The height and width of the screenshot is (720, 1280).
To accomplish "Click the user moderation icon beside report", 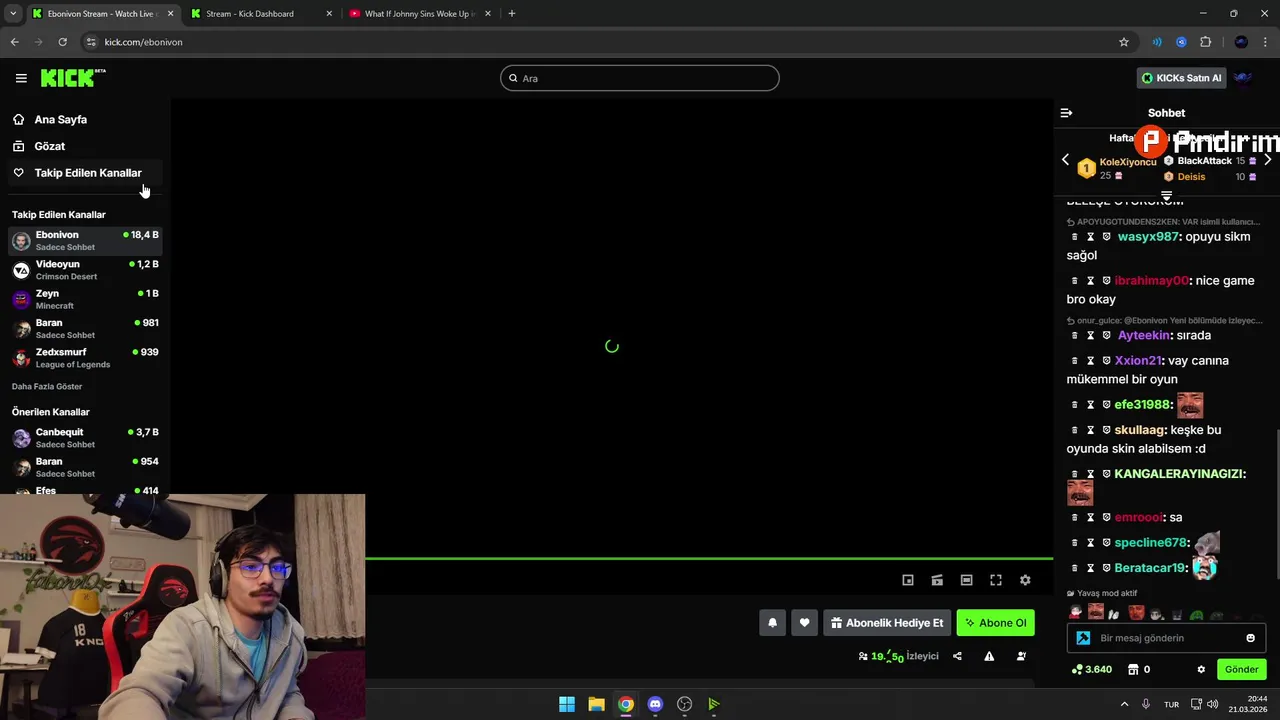I will [x=1021, y=656].
